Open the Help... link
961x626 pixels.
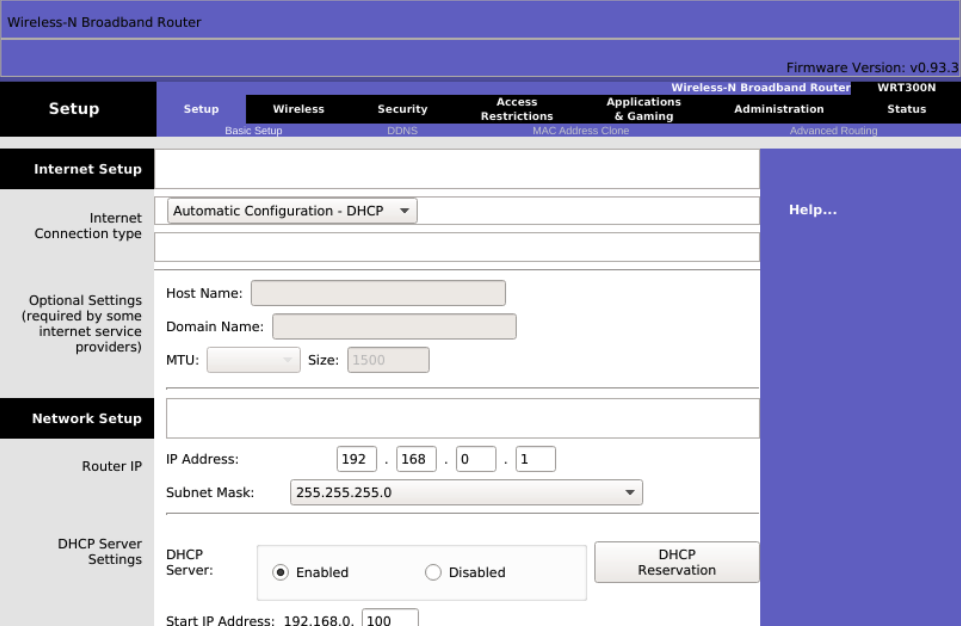point(813,210)
